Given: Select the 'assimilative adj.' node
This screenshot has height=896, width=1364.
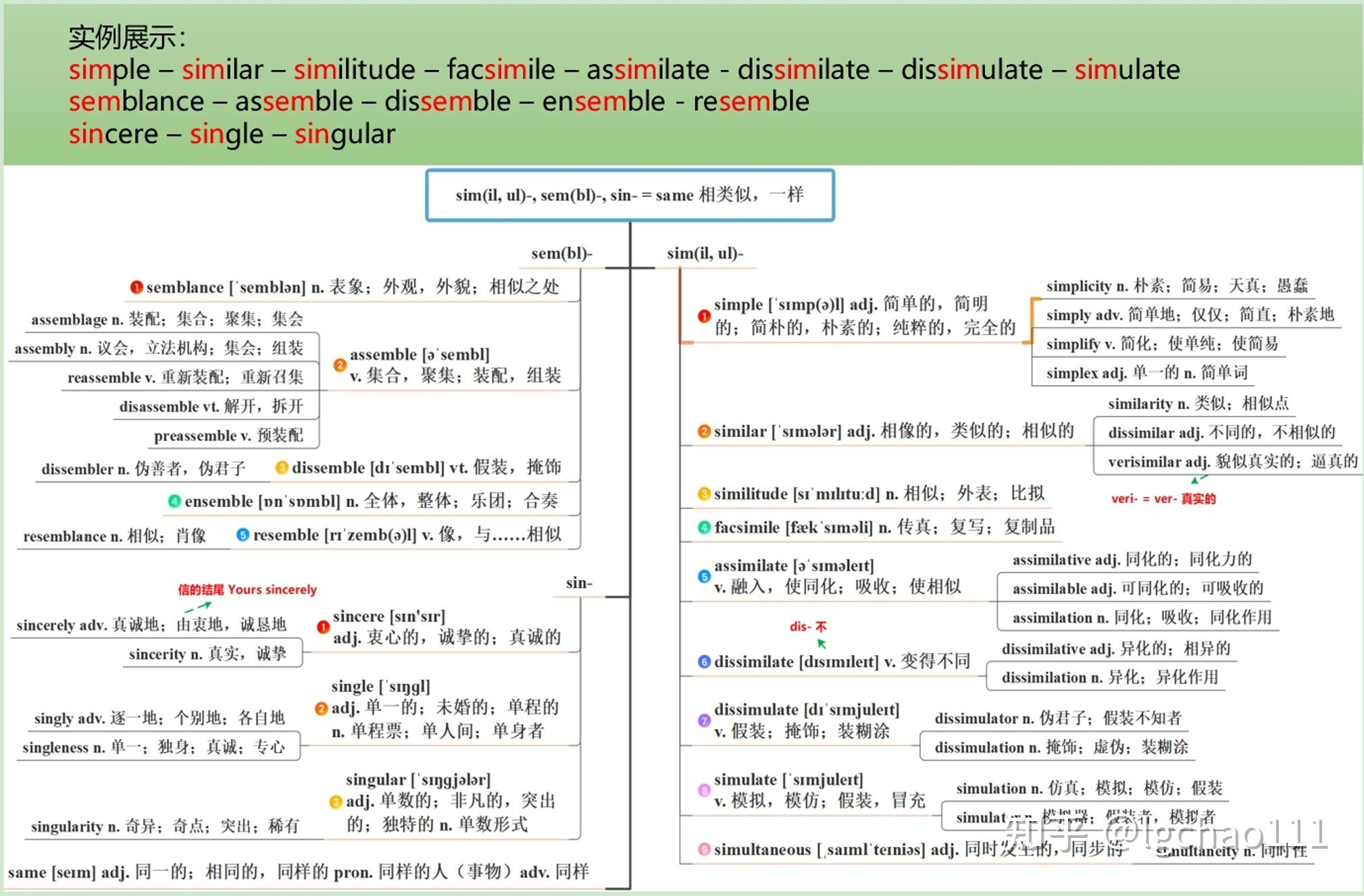Looking at the screenshot, I should click(x=1132, y=559).
